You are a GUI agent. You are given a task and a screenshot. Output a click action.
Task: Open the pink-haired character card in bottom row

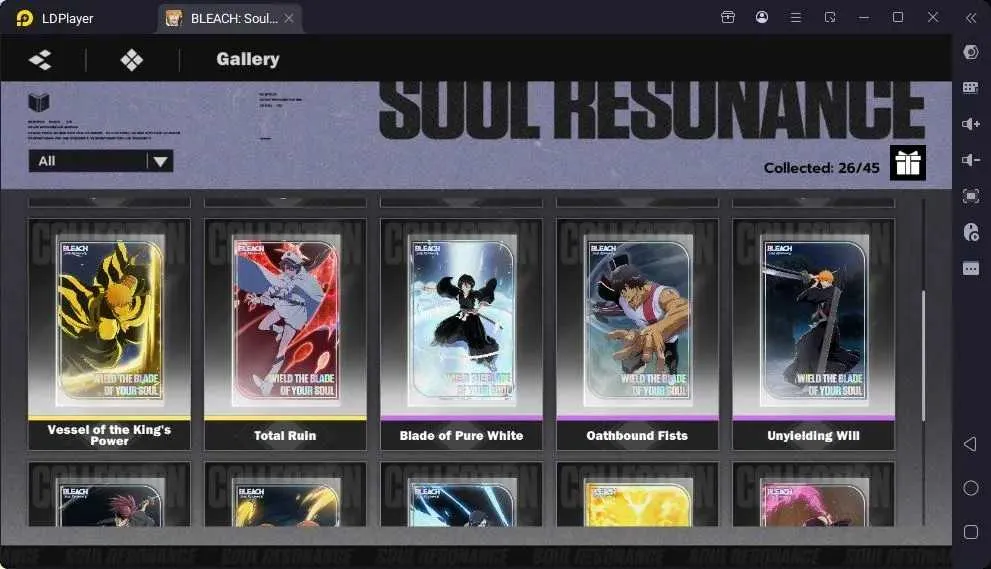click(x=813, y=494)
